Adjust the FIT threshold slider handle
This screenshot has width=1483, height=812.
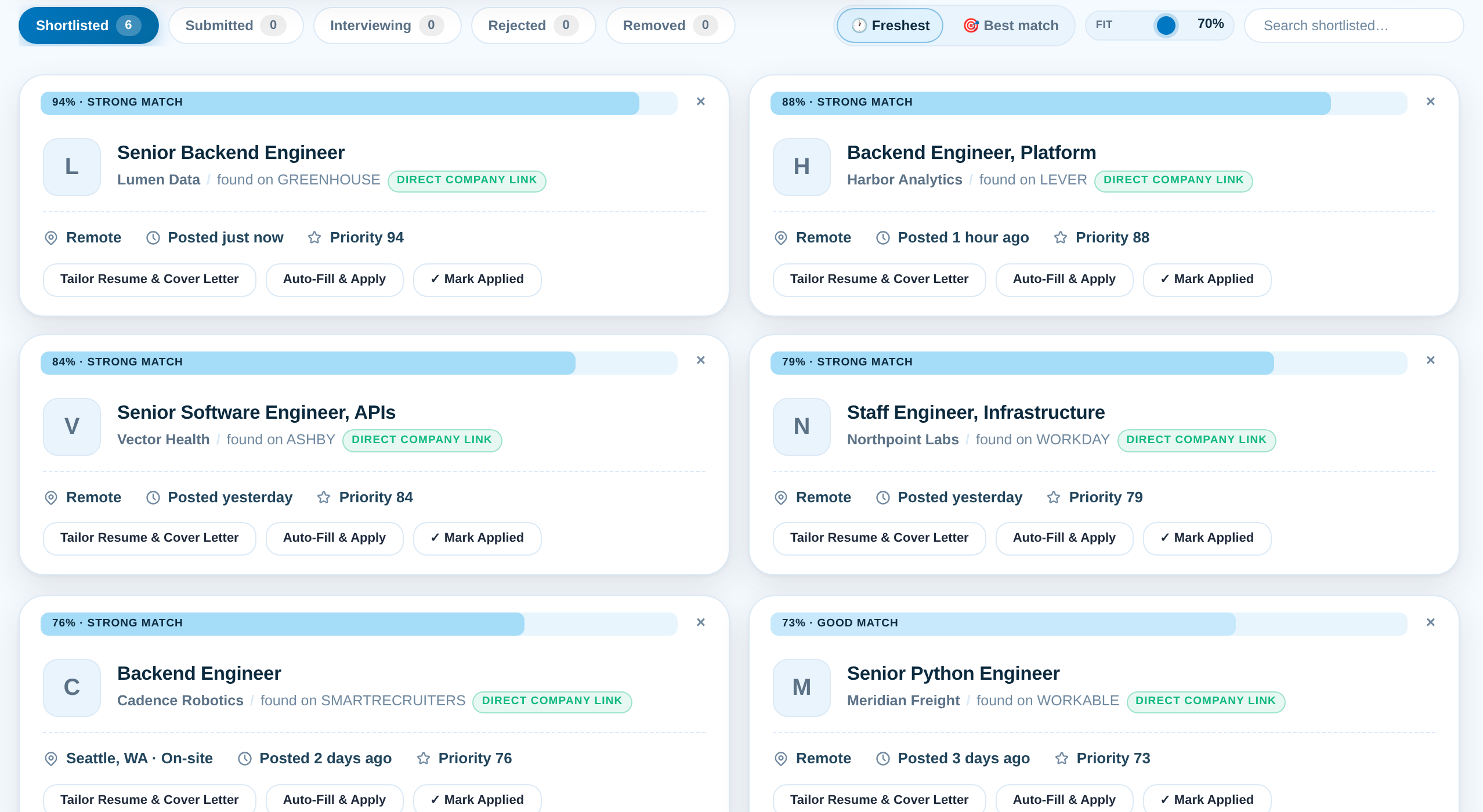(x=1166, y=26)
